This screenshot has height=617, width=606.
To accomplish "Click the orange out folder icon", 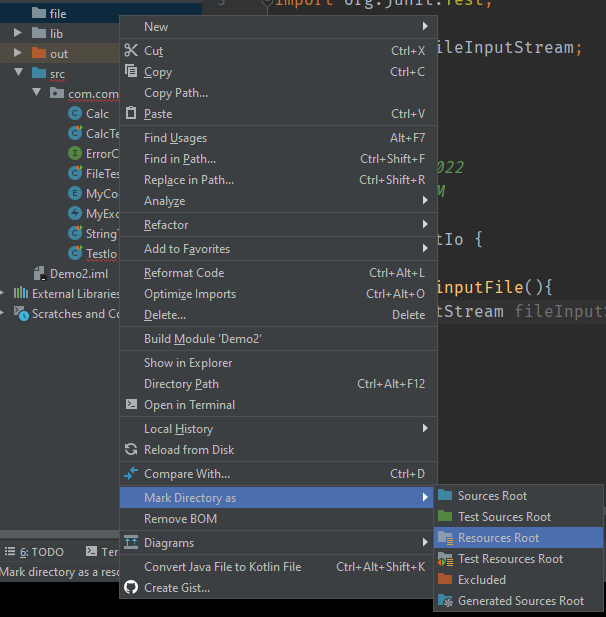I will tap(39, 53).
